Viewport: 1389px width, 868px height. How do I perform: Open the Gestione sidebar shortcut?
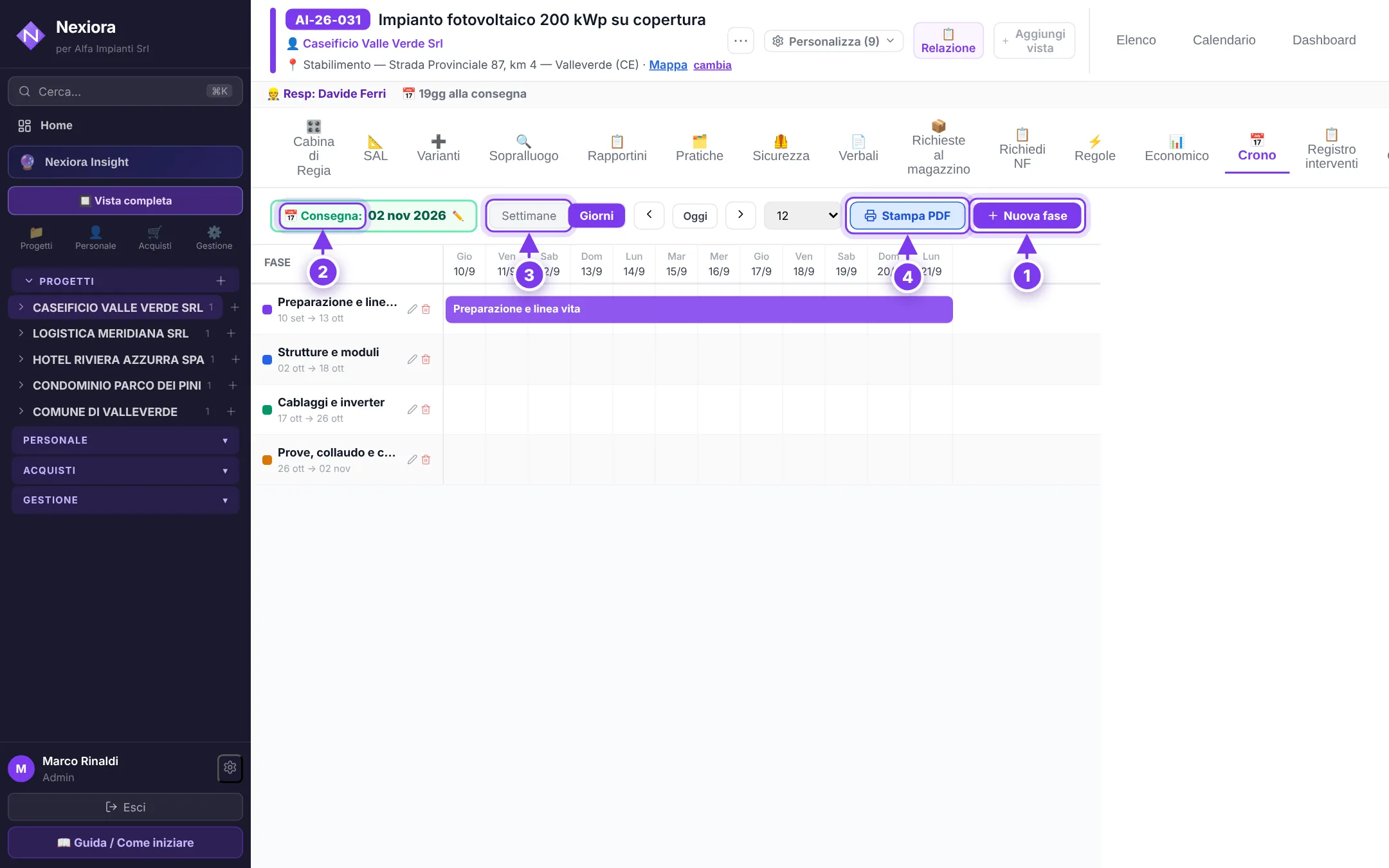click(214, 238)
